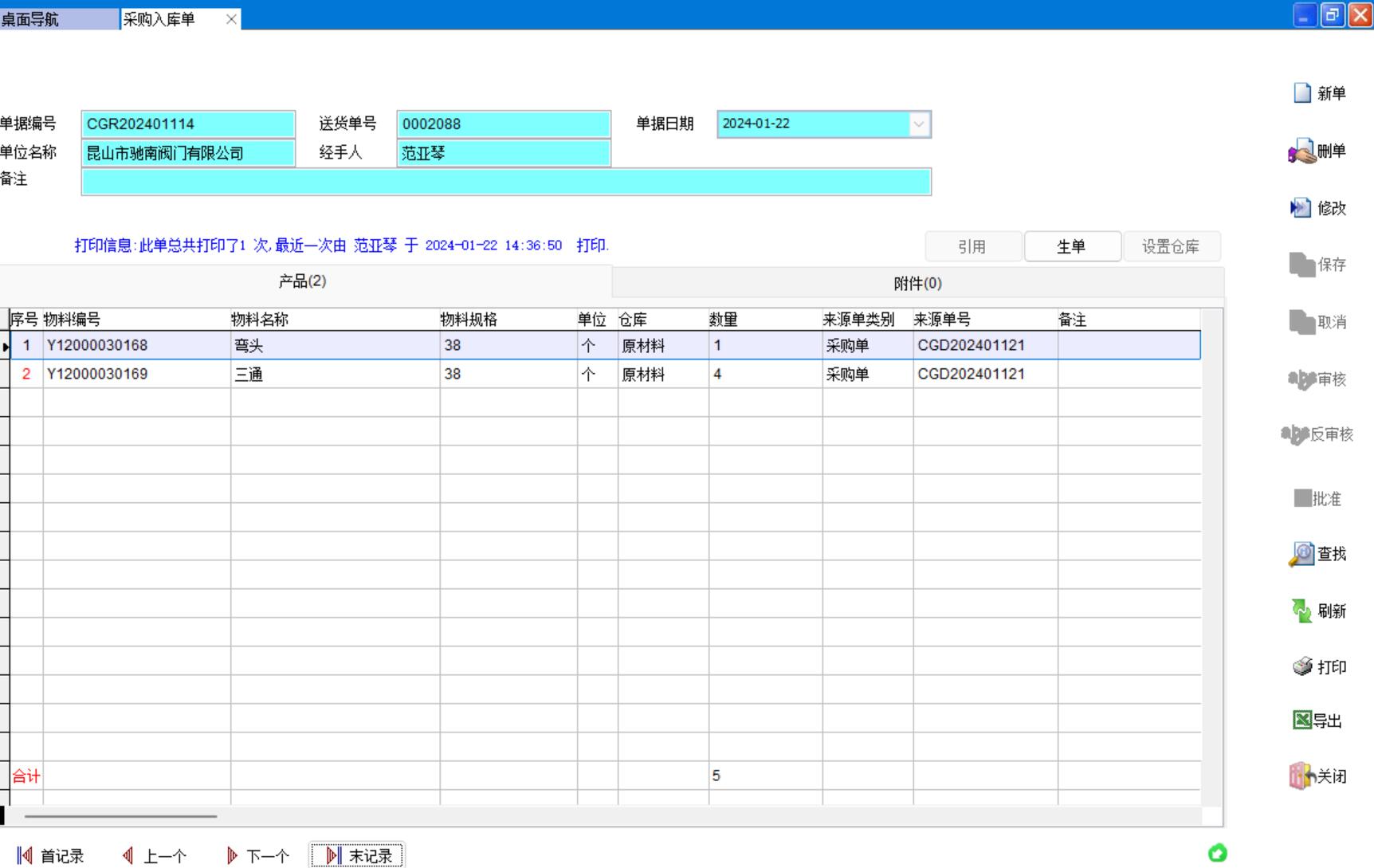Click the 生单 button

tap(1072, 247)
